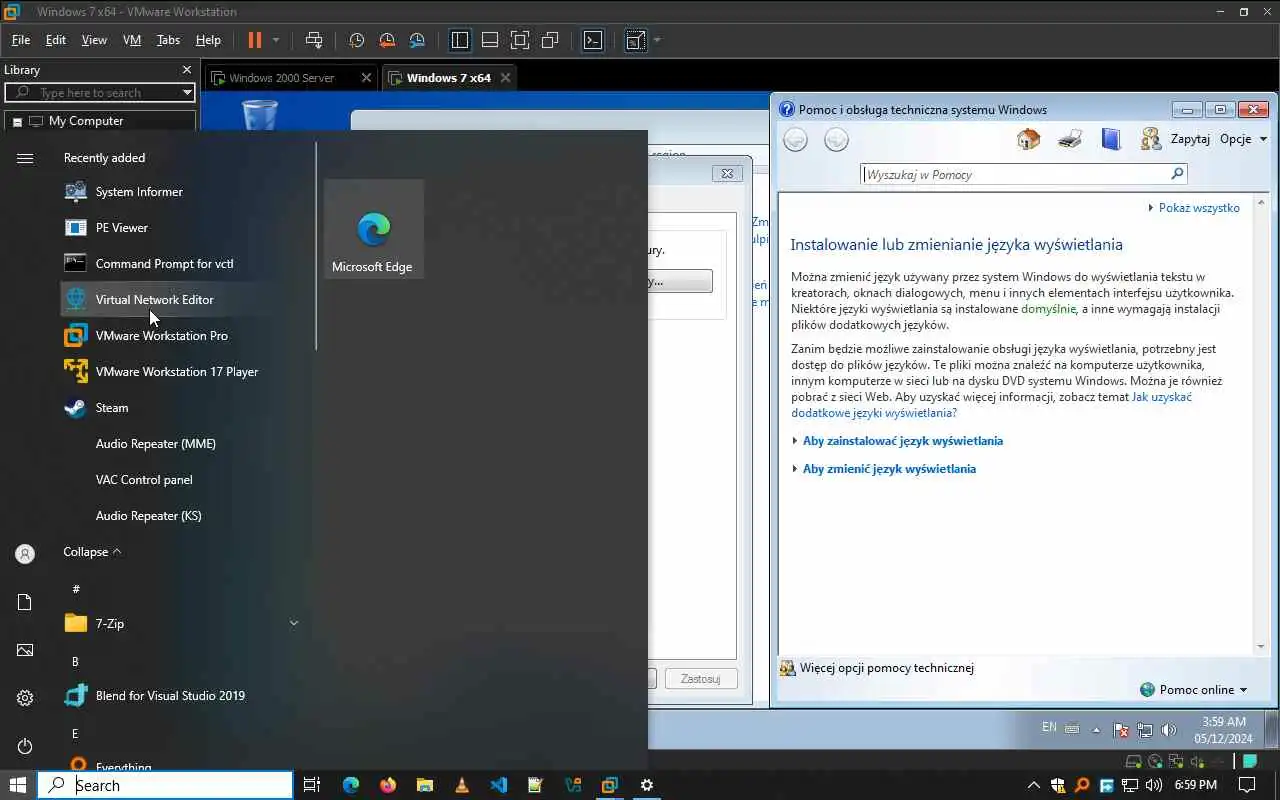Toggle the thumbnail bar view in VMware
The height and width of the screenshot is (800, 1280).
click(x=490, y=40)
